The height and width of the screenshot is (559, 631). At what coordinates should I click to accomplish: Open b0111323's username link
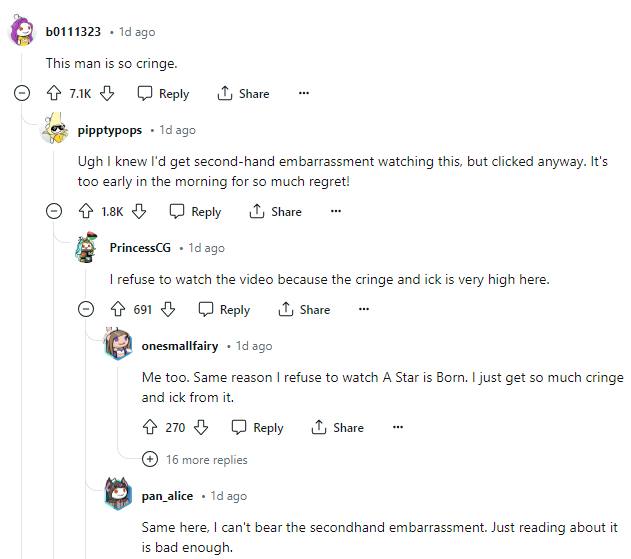pyautogui.click(x=73, y=32)
